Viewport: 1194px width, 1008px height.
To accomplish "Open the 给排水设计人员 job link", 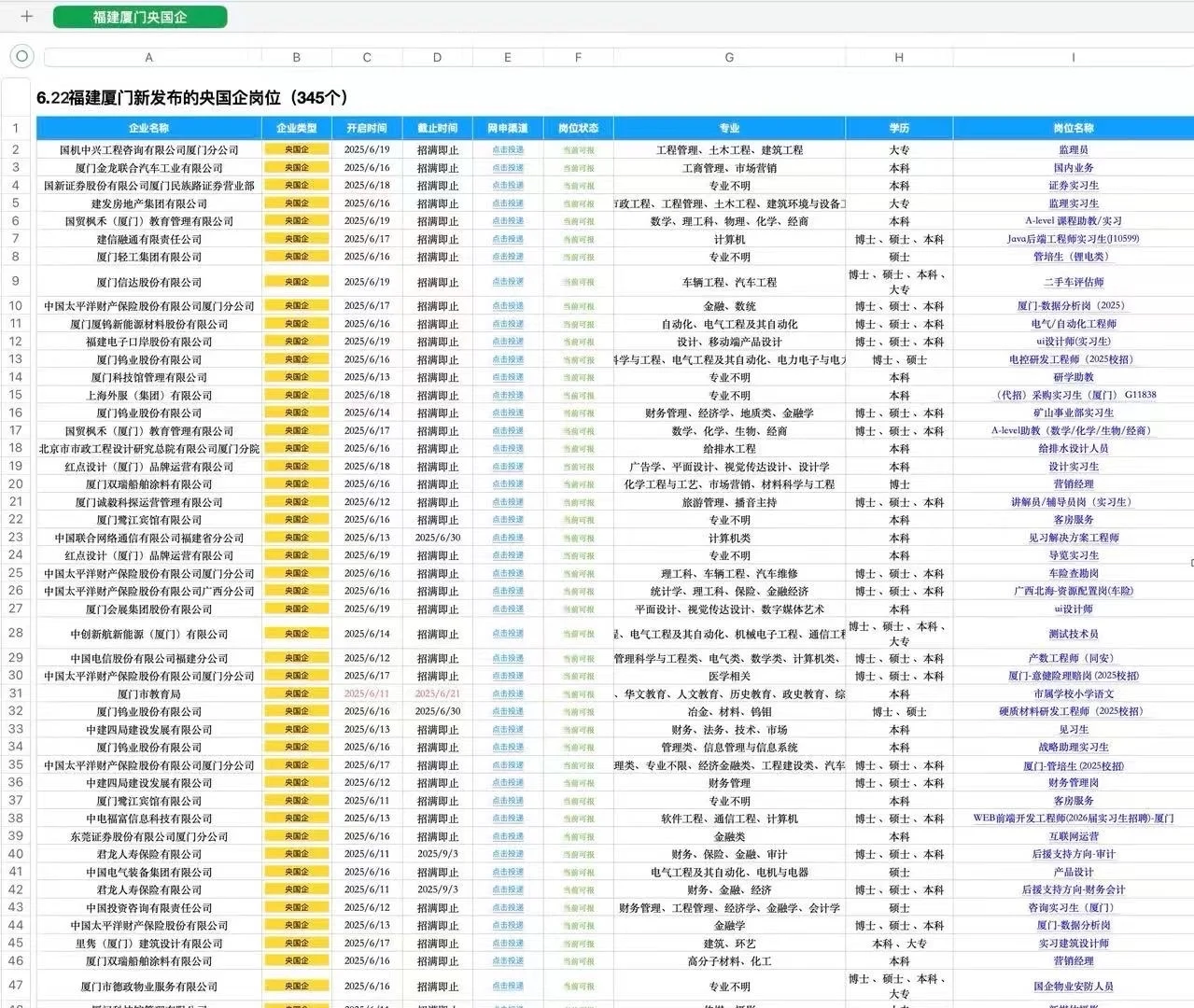I will [x=1074, y=448].
